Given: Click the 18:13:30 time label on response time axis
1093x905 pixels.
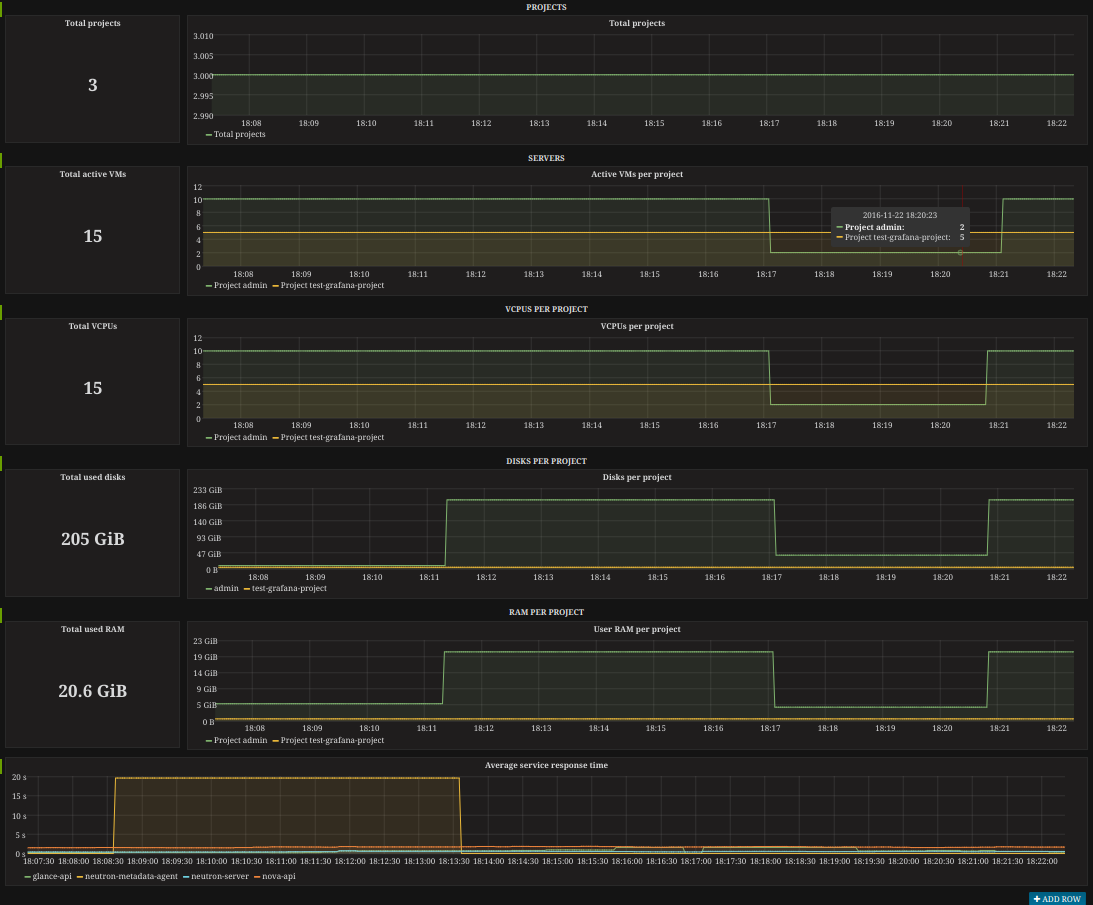Looking at the screenshot, I should [x=454, y=861].
